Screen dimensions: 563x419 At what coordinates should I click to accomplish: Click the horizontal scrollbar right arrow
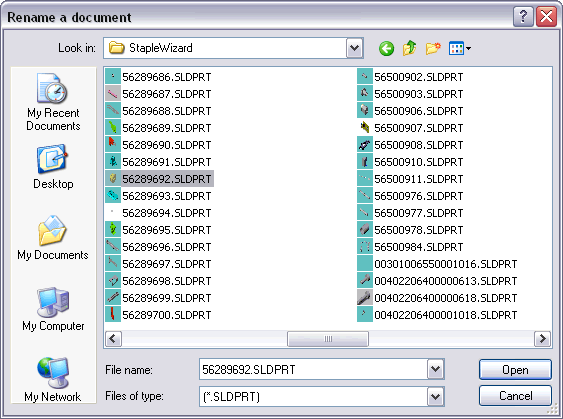click(x=543, y=339)
